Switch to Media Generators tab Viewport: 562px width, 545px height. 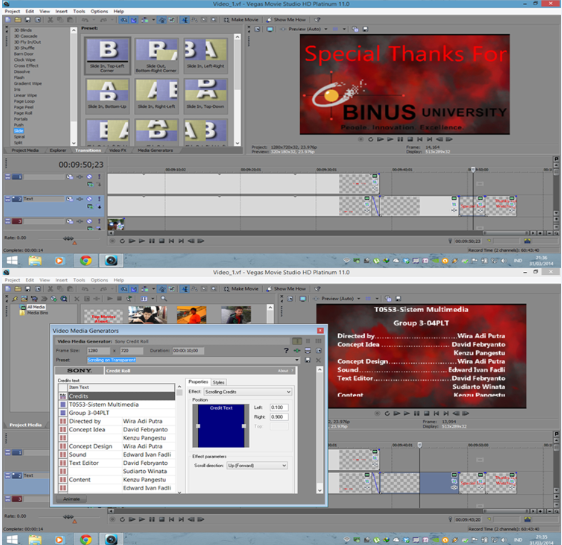[156, 150]
